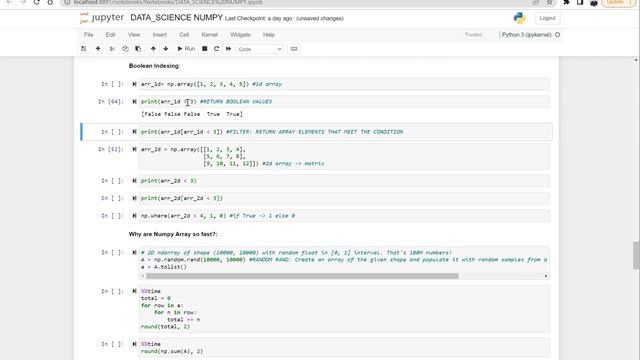Image resolution: width=640 pixels, height=360 pixels.
Task: Click the page vertical scrollbar thumb
Action: coord(636,256)
